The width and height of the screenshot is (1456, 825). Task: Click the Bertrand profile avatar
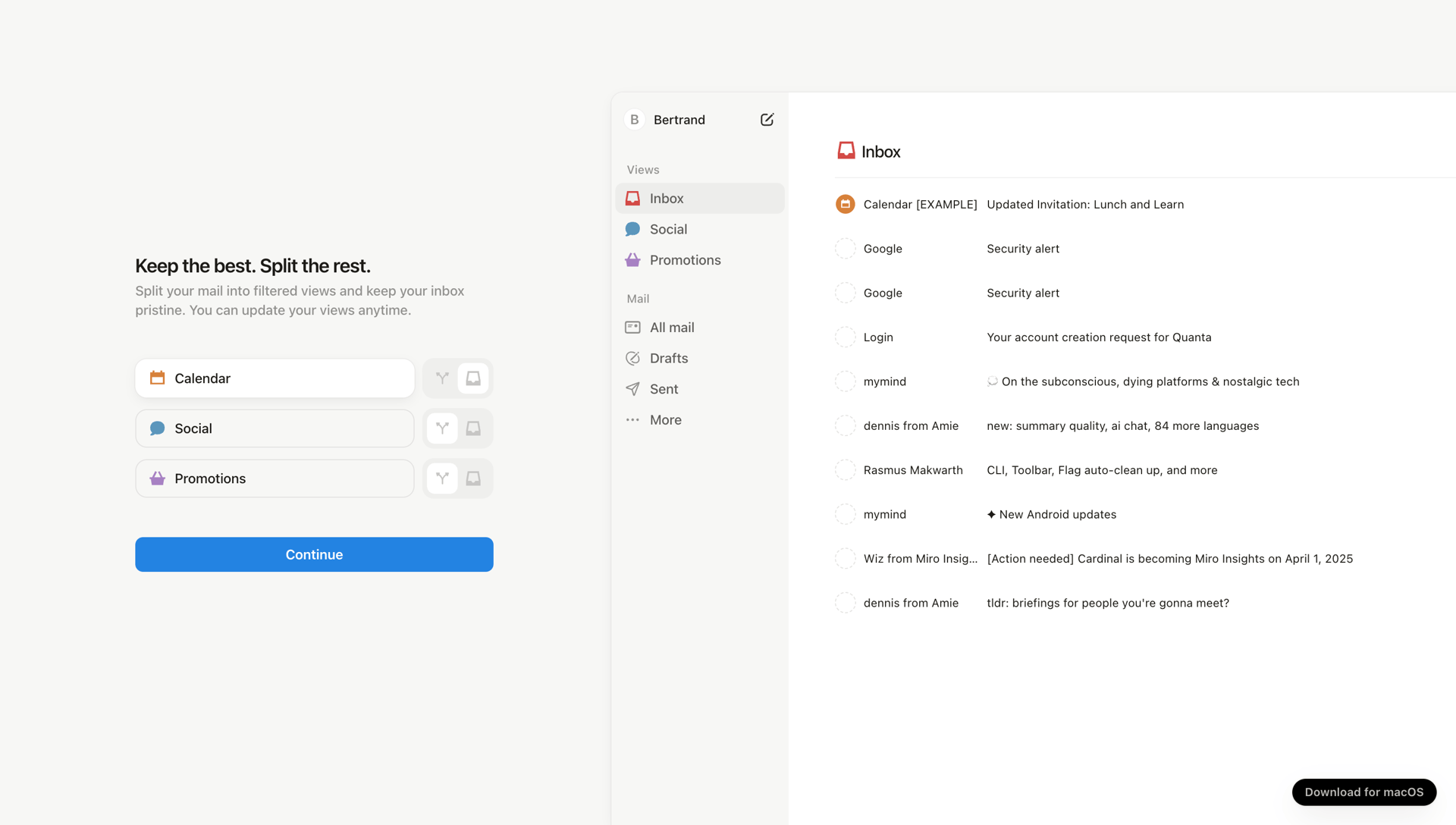(x=633, y=119)
